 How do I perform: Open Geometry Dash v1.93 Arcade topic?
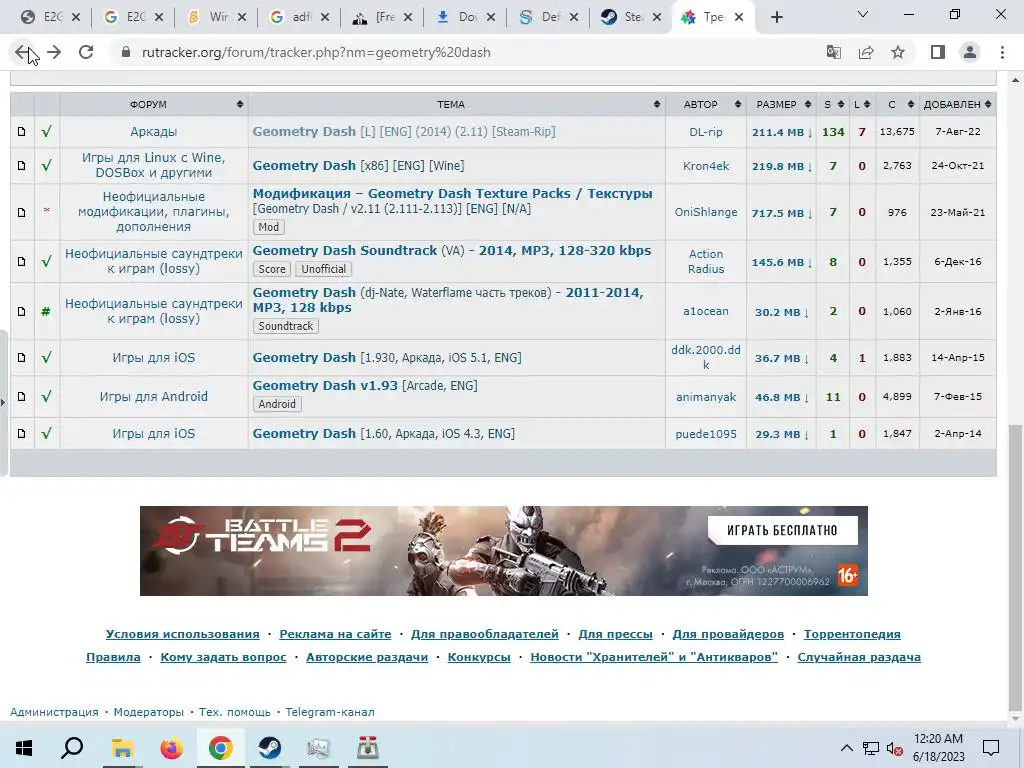[x=365, y=385]
